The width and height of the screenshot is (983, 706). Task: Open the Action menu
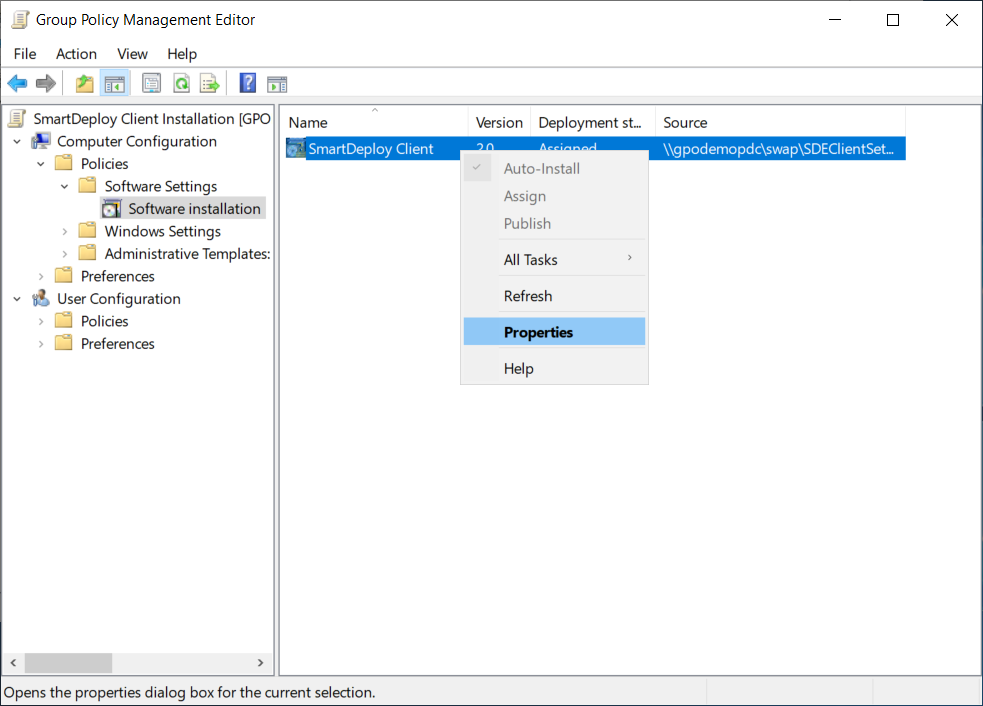point(76,54)
